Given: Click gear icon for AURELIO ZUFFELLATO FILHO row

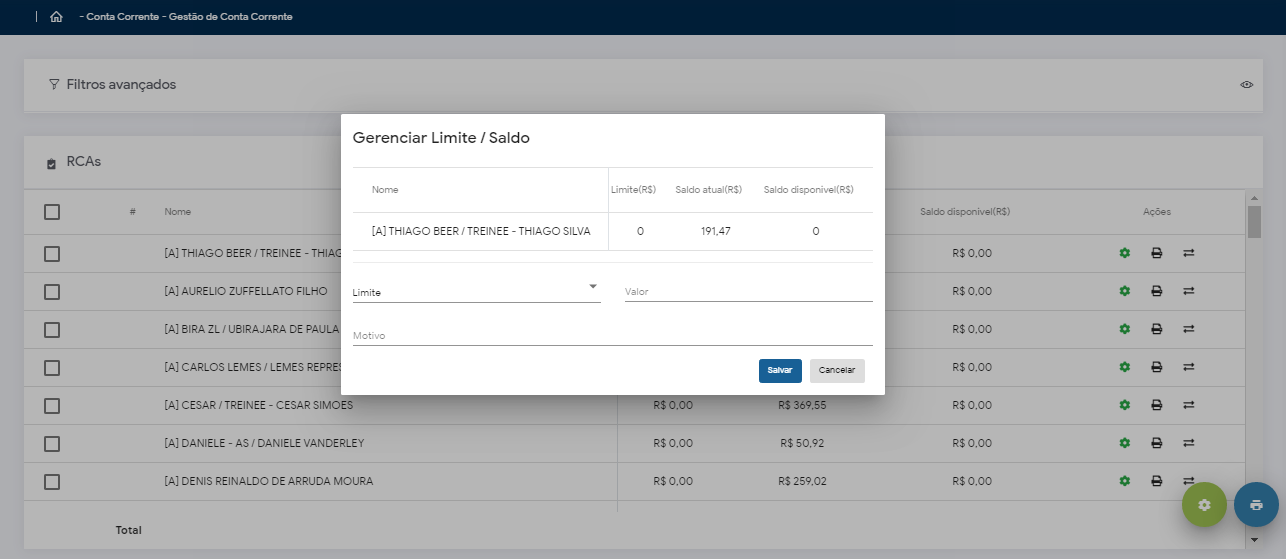Looking at the screenshot, I should (x=1124, y=291).
